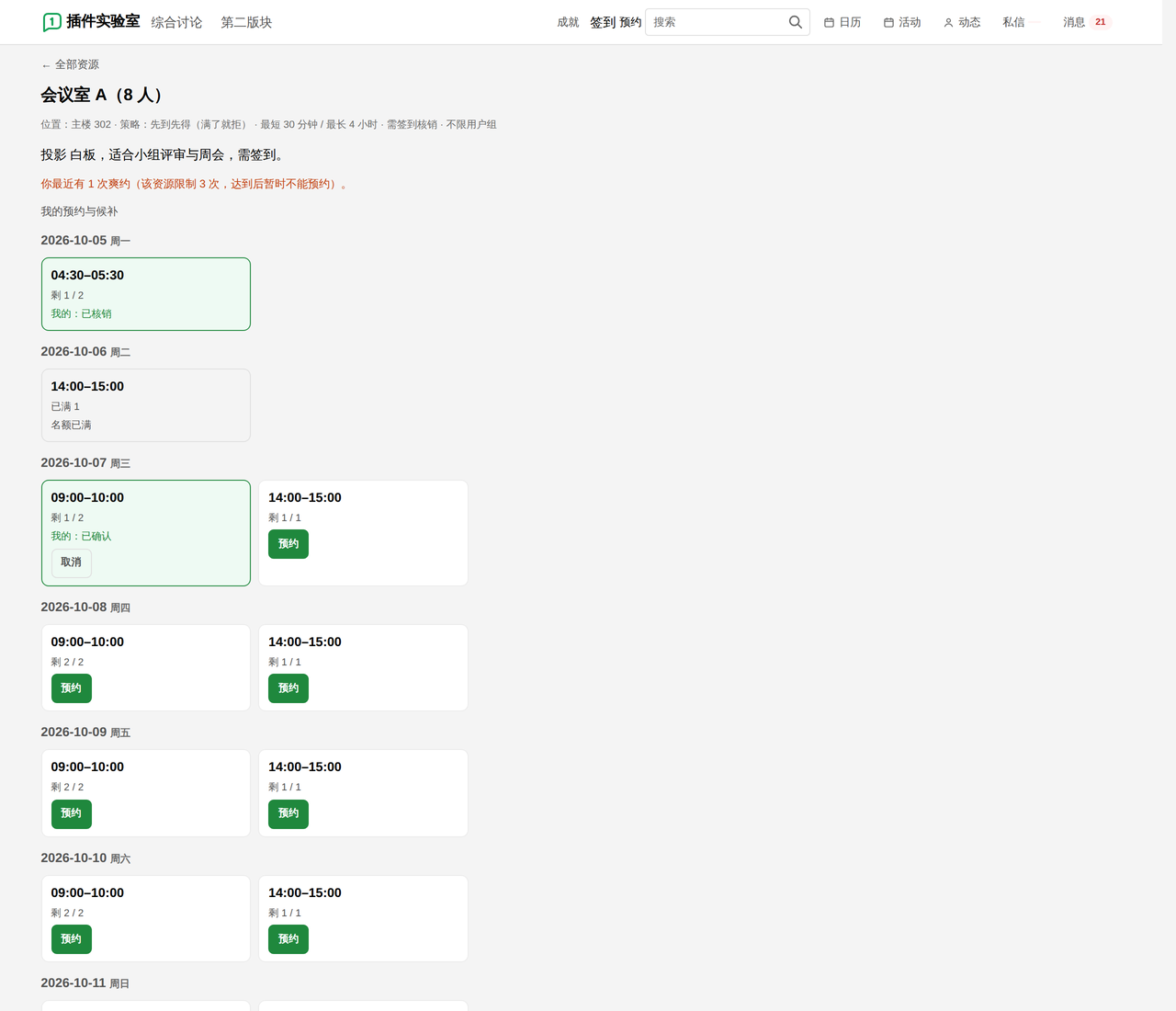
Task: Click the green chat-bubble logo icon
Action: pos(52,22)
